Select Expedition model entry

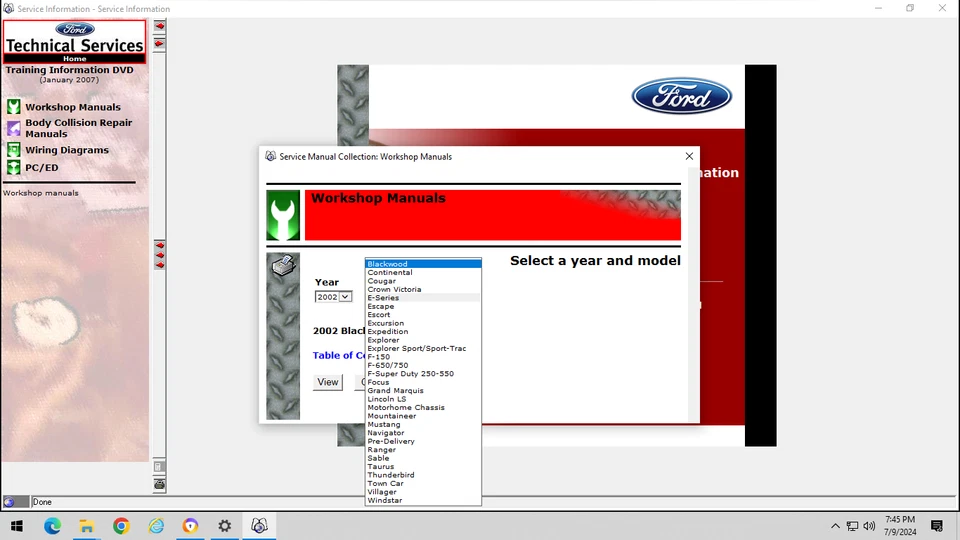click(x=423, y=331)
